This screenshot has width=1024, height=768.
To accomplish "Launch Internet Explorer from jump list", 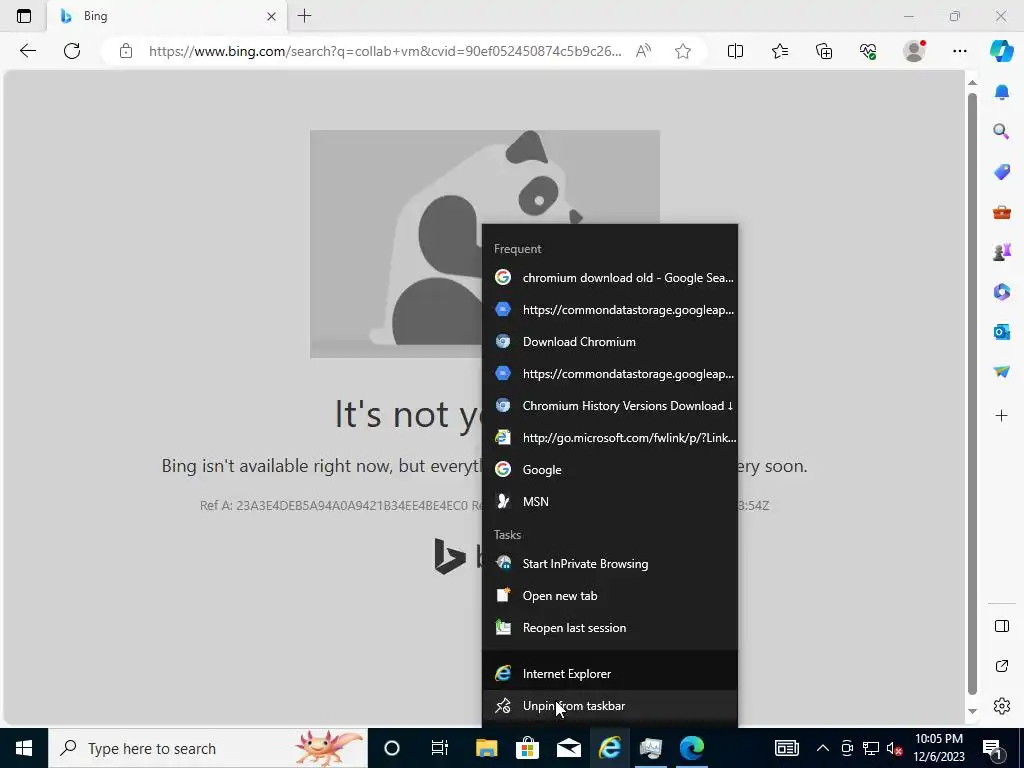I will pos(610,673).
